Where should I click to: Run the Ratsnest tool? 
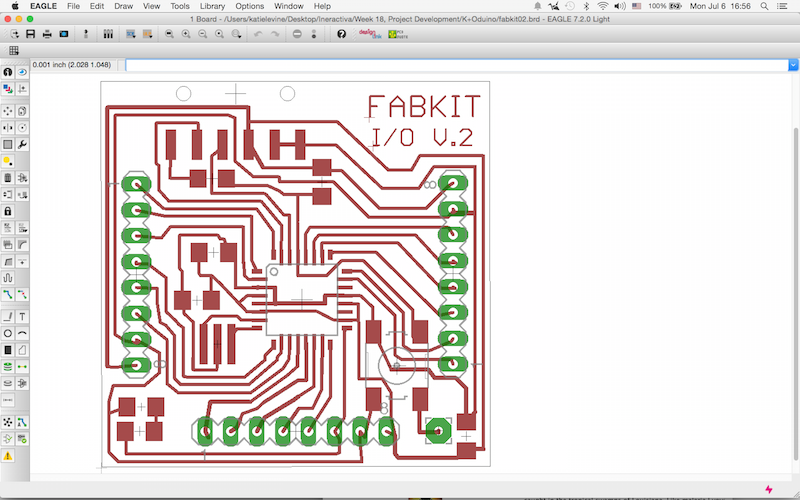8,422
